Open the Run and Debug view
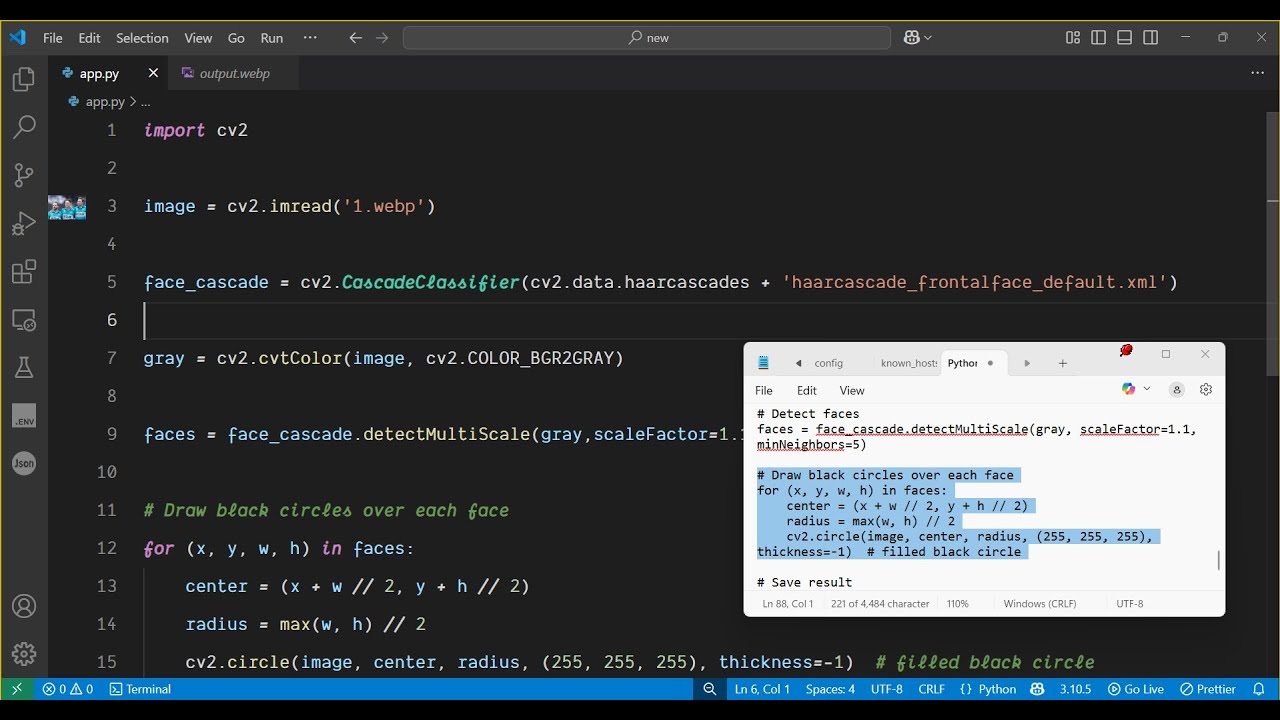 point(24,223)
